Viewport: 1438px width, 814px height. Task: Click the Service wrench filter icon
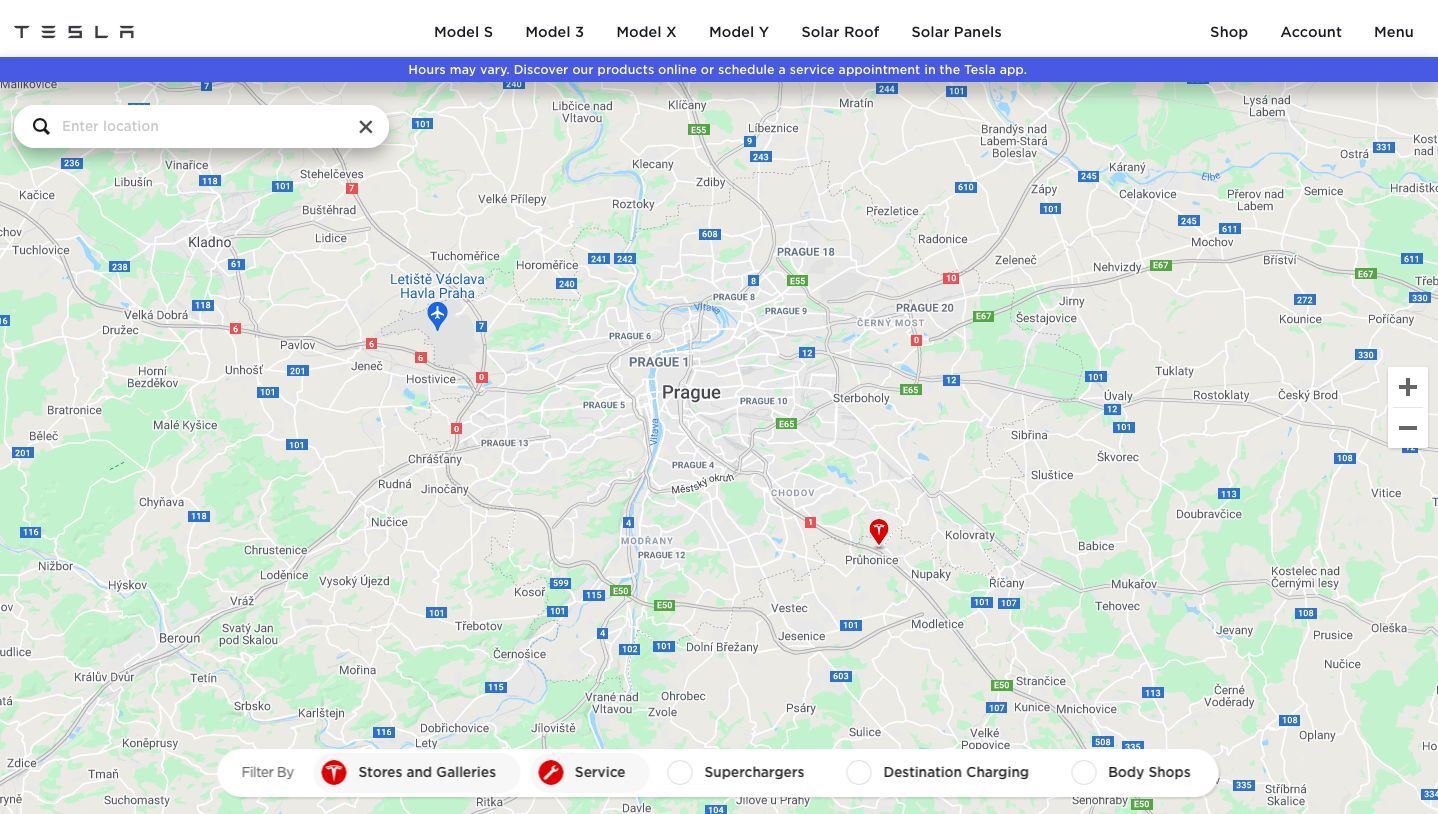click(551, 772)
